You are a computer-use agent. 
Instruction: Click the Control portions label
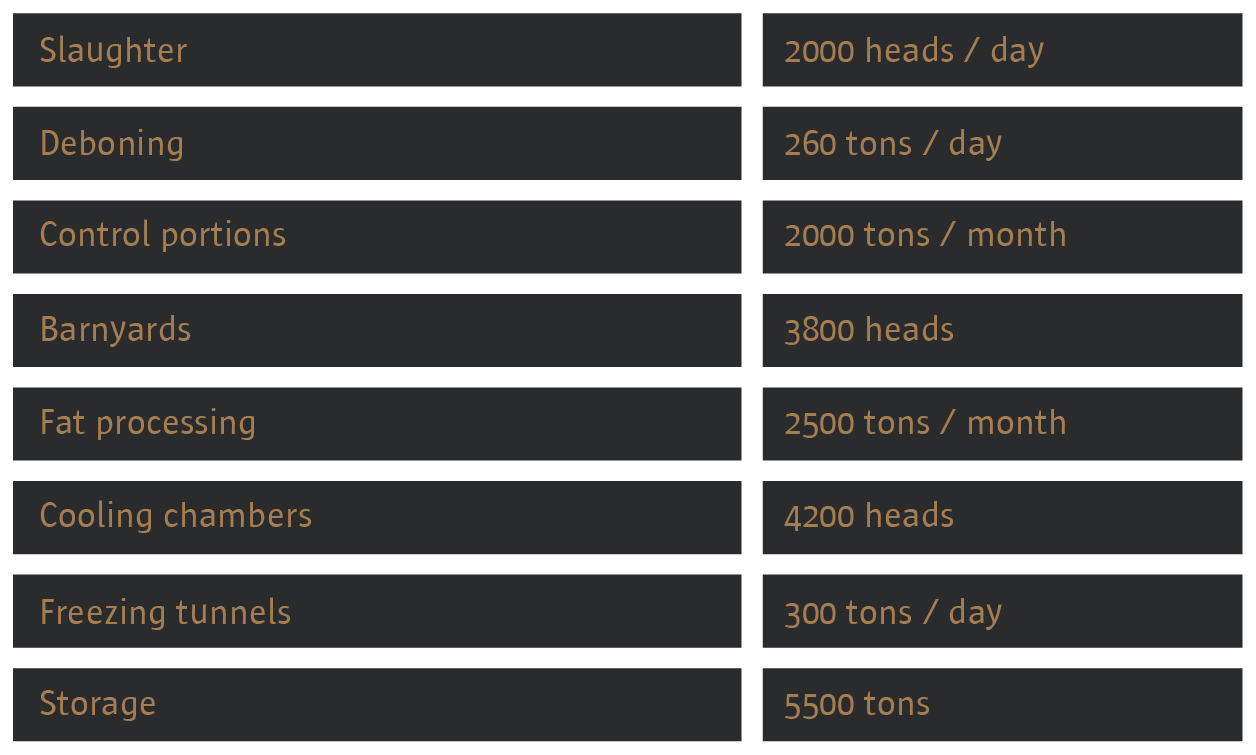(162, 235)
